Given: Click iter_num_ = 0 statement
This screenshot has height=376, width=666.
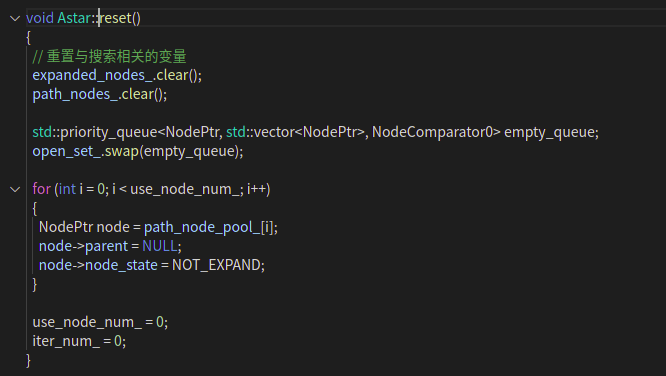Looking at the screenshot, I should (x=79, y=341).
